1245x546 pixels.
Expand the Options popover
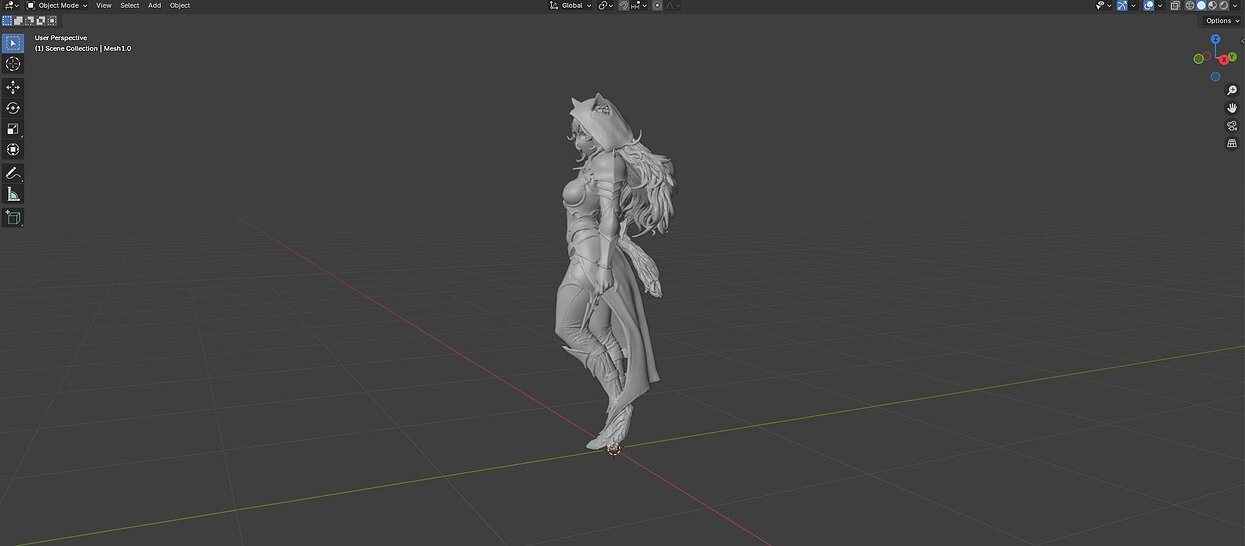point(1222,20)
